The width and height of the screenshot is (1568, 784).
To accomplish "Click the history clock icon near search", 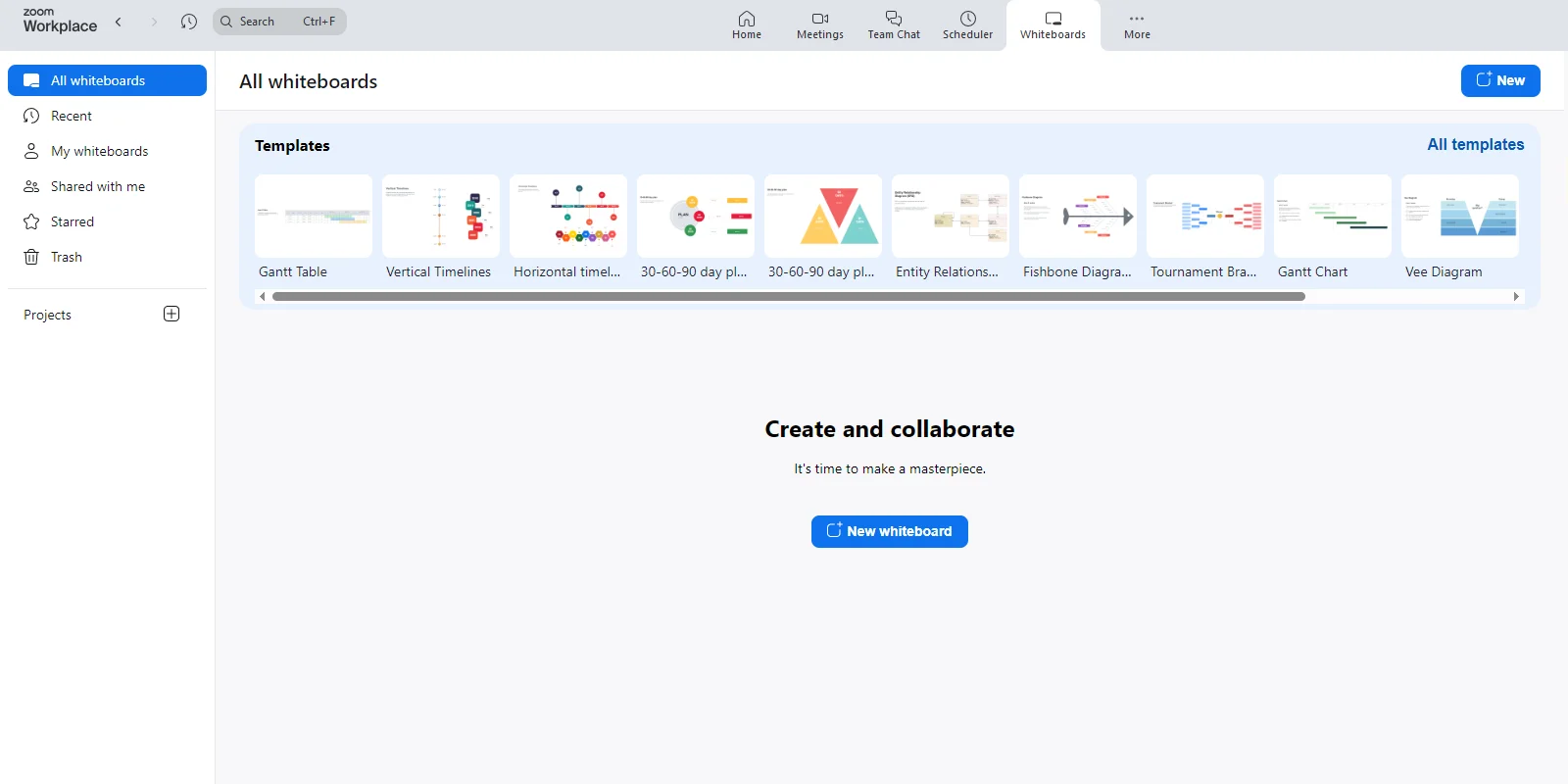I will [189, 22].
